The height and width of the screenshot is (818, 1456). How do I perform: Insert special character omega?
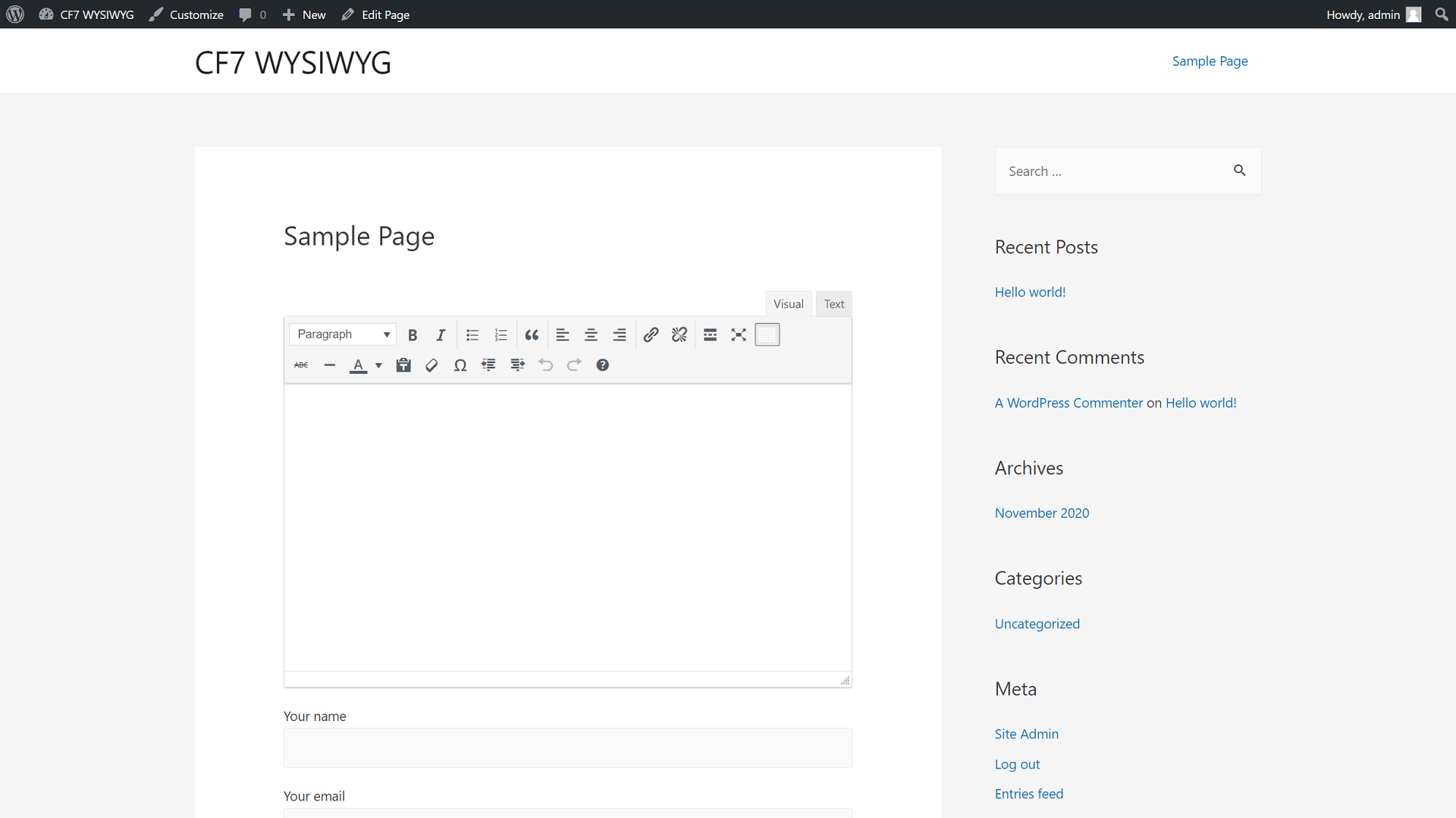[460, 365]
